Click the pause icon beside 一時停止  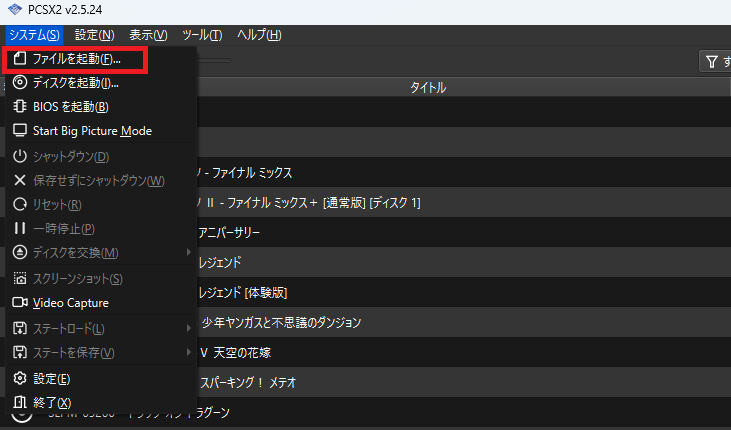[20, 228]
